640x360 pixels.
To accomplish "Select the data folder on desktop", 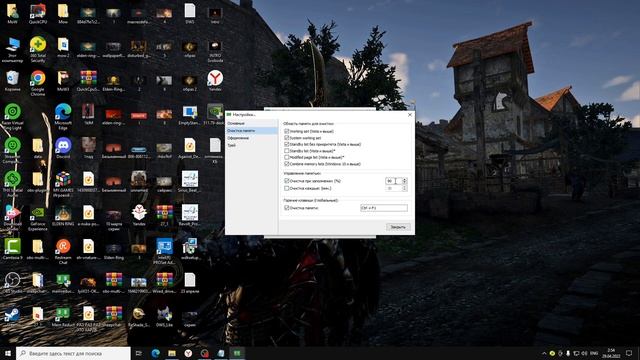I will coord(38,148).
